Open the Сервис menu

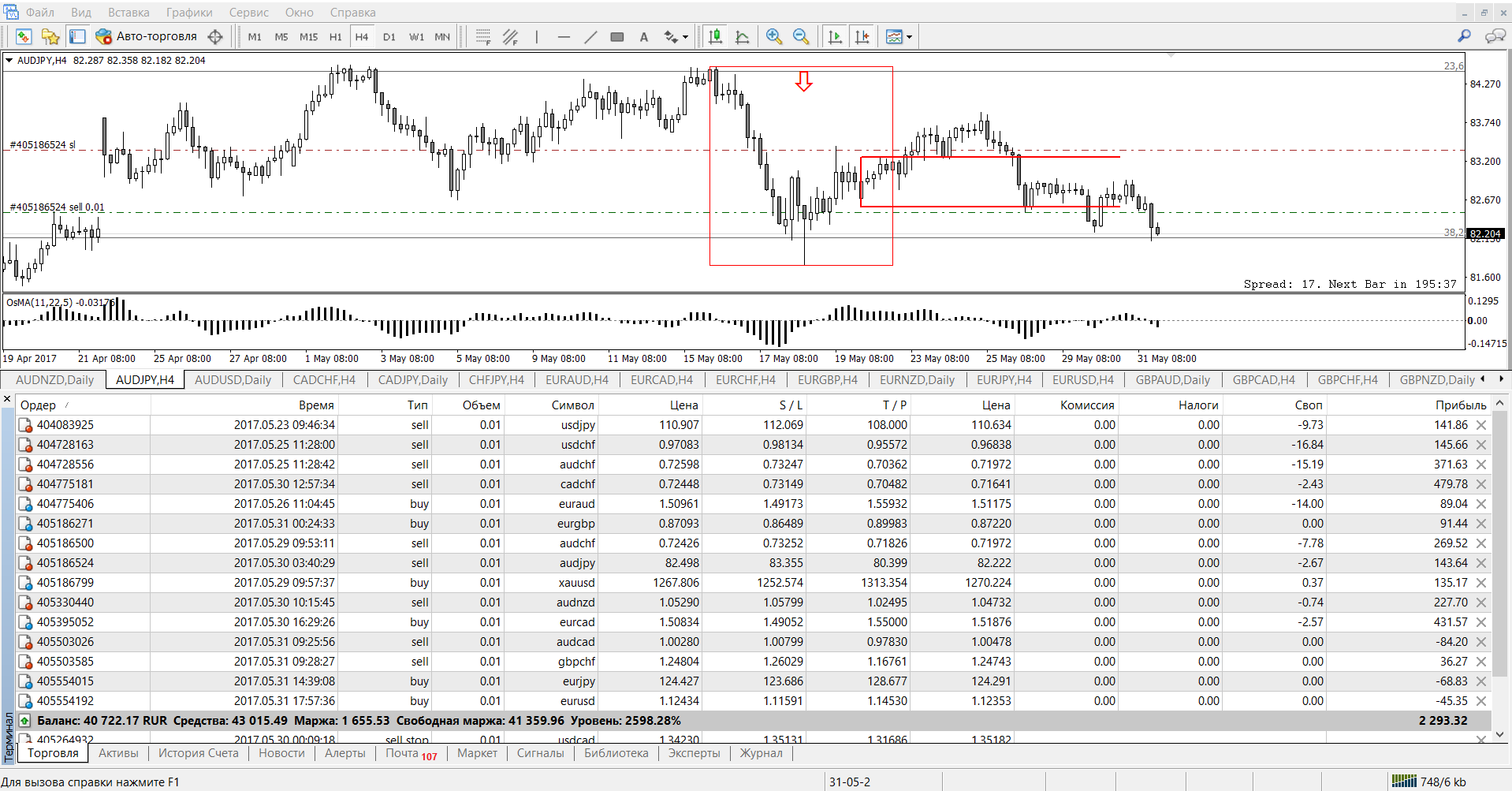(x=249, y=12)
